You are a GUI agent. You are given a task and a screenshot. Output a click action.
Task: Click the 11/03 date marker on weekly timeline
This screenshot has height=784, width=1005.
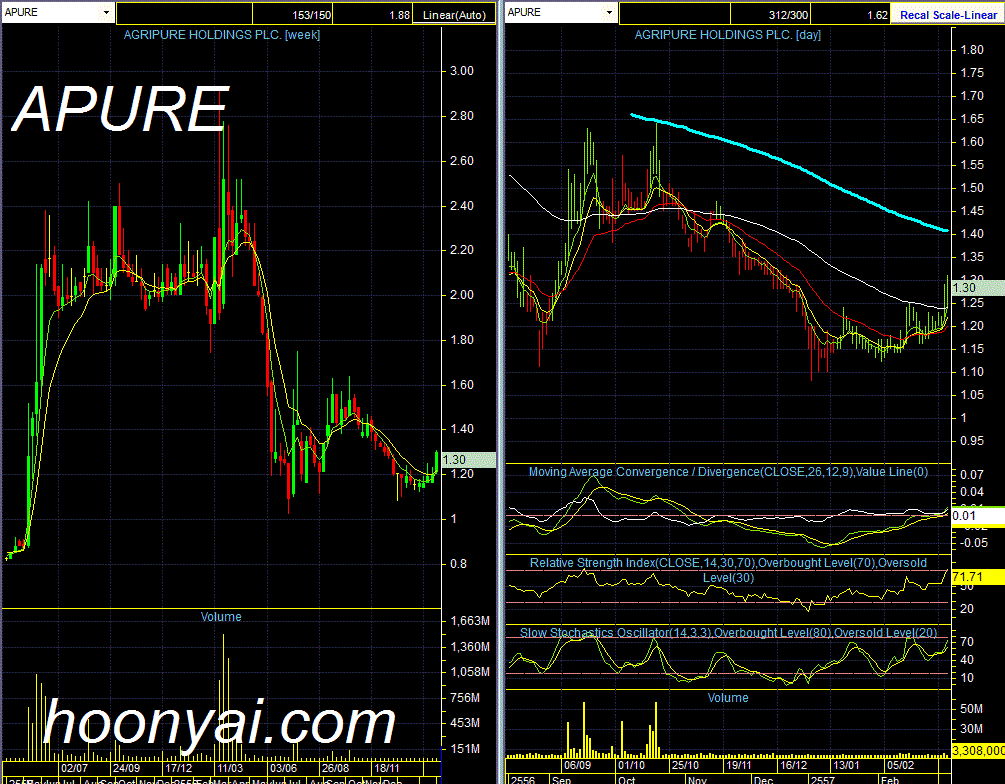click(x=230, y=768)
